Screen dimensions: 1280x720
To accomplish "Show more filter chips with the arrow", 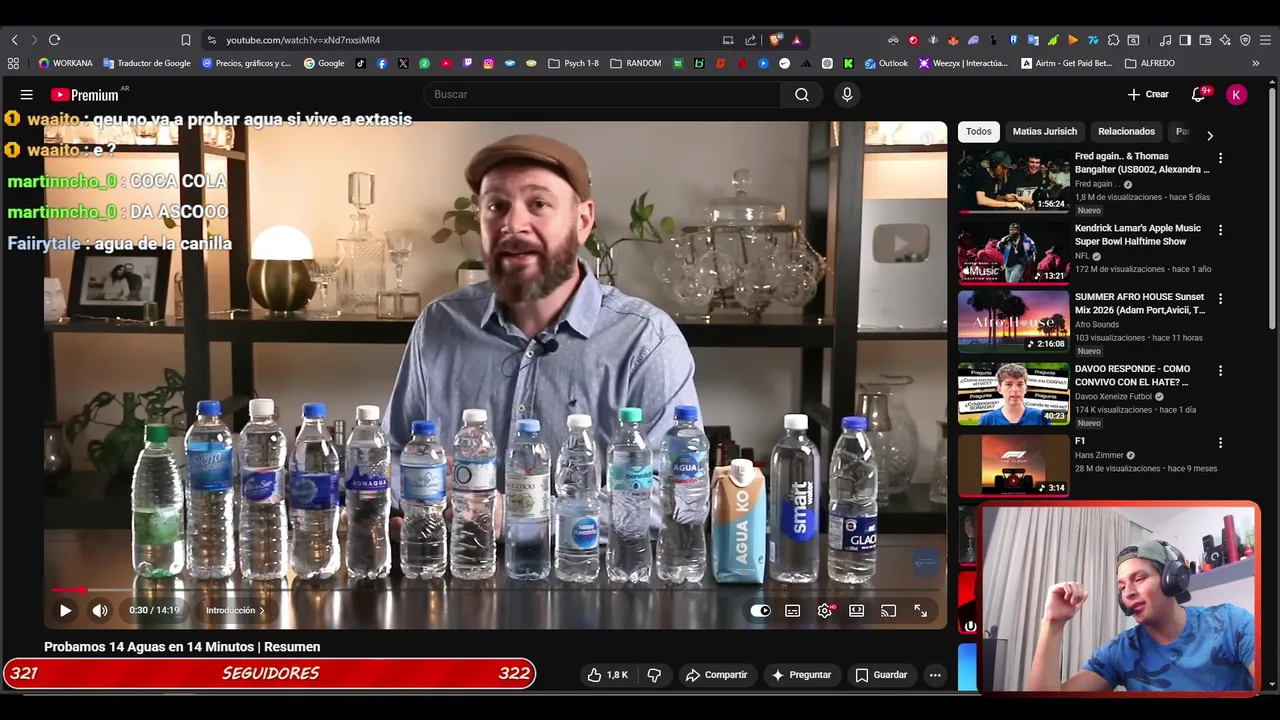I will (x=1209, y=135).
